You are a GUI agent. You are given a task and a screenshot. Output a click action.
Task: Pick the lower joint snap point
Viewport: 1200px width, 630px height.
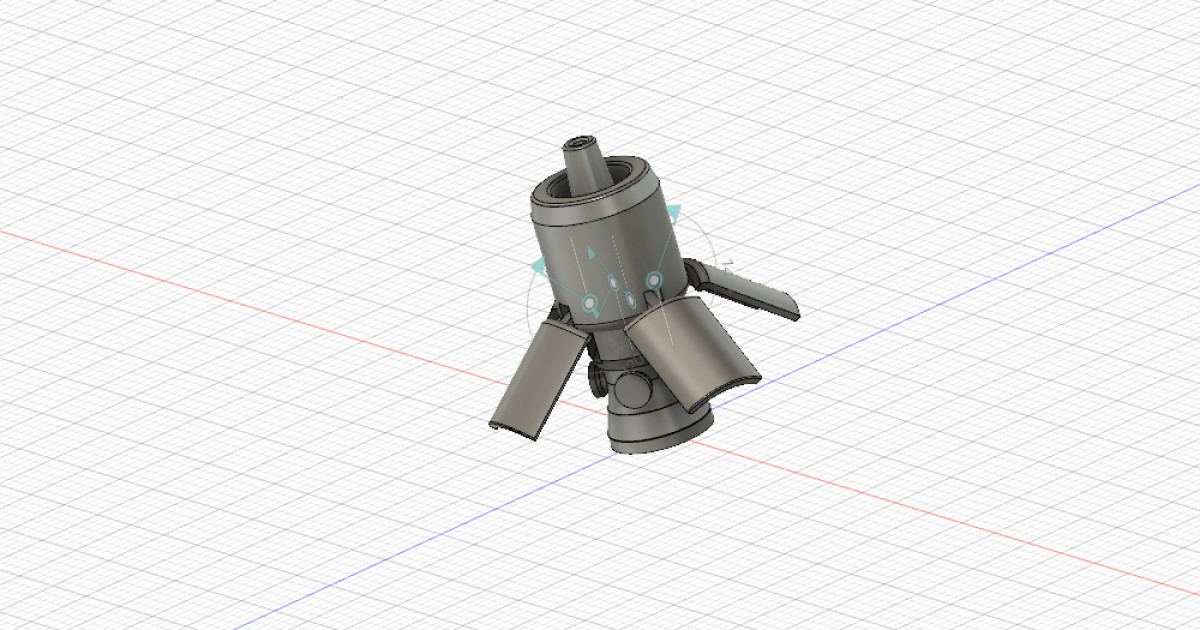point(630,299)
